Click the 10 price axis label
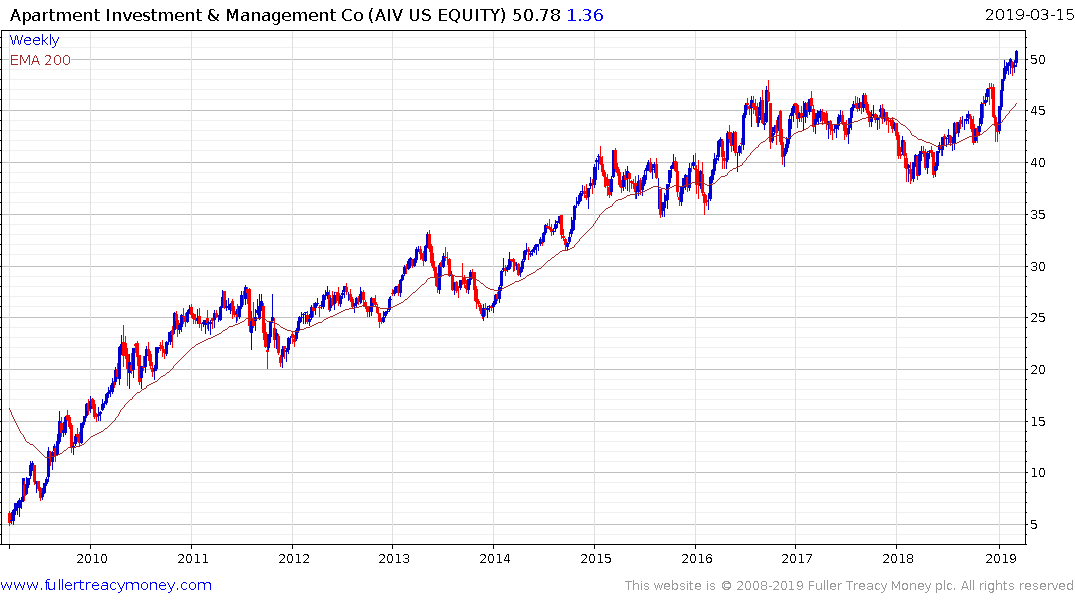The height and width of the screenshot is (600, 1075). pos(1038,472)
